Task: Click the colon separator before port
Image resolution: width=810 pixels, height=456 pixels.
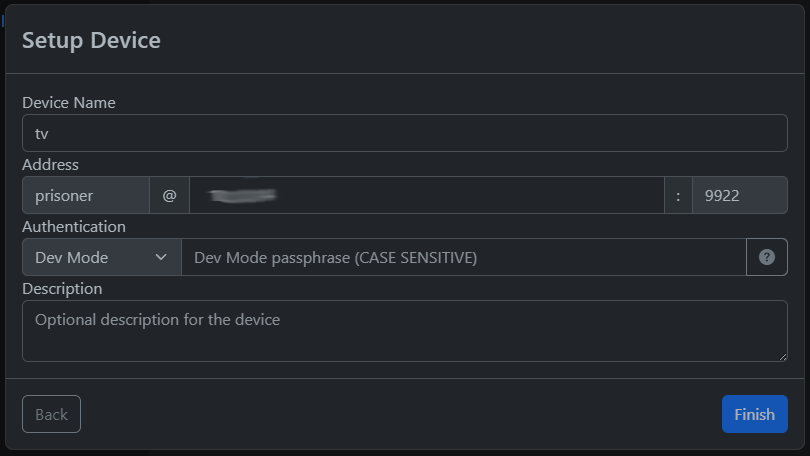Action: 678,195
